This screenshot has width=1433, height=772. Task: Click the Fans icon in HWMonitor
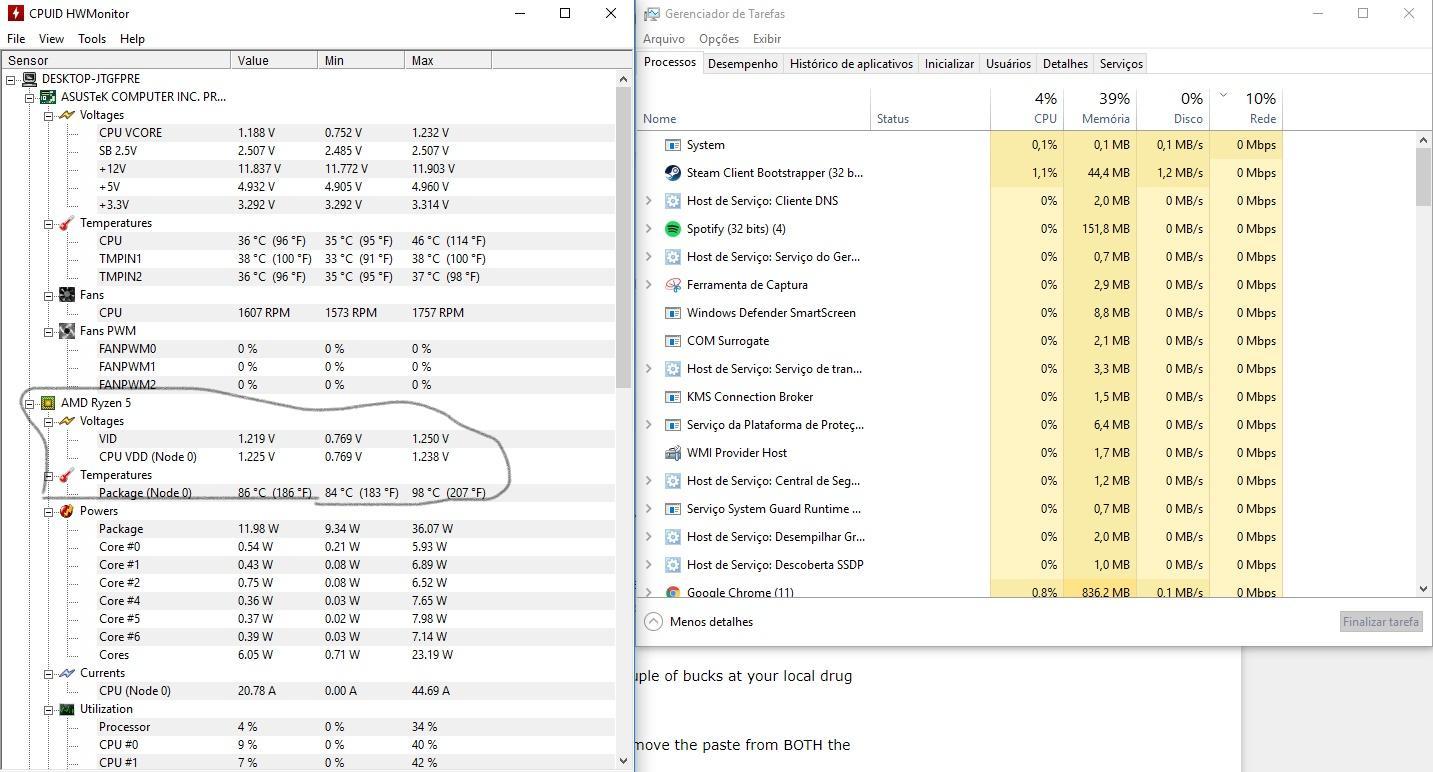click(67, 295)
